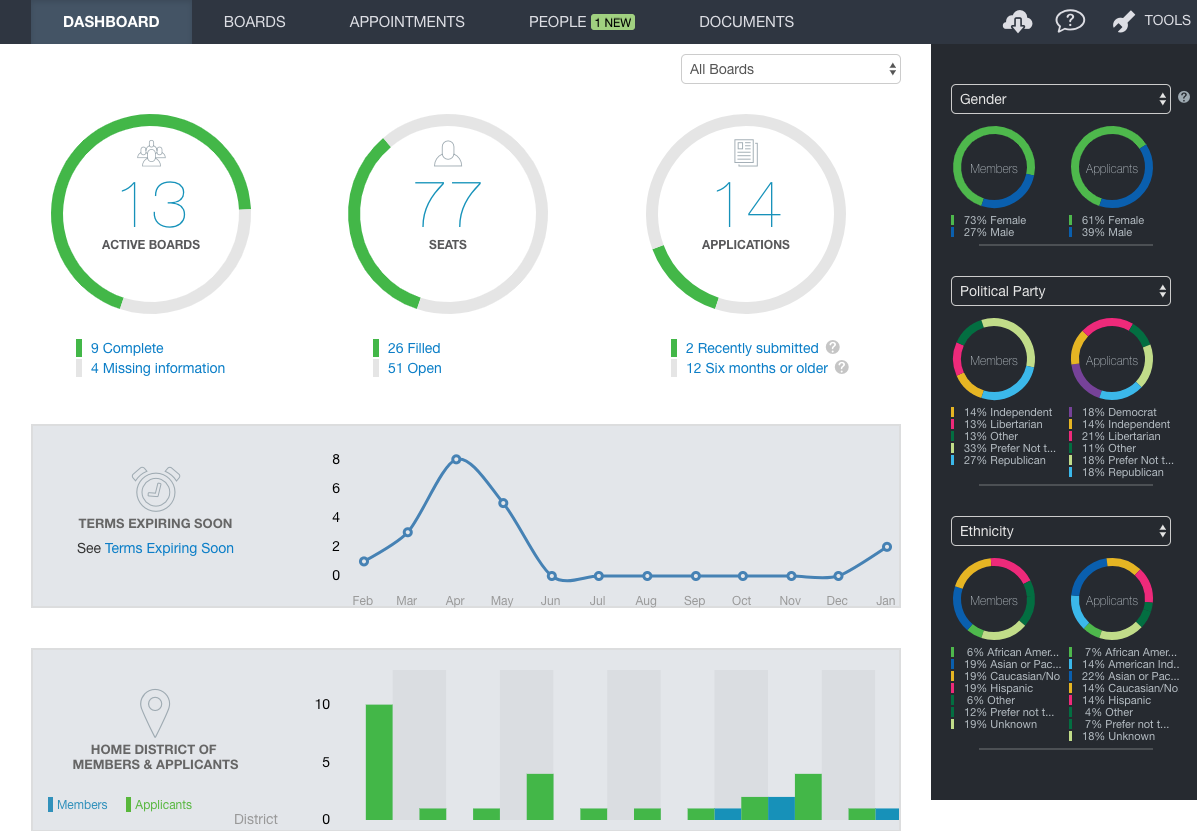Open the Gender demographic dropdown
The height and width of the screenshot is (831, 1197).
(1060, 99)
